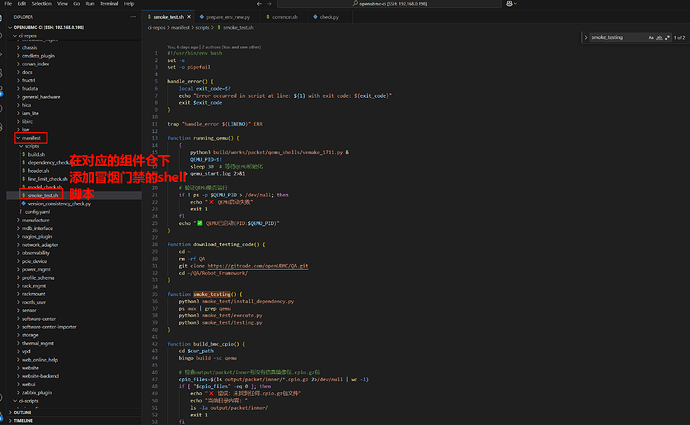Collapse the ci-scripts folder
This screenshot has height=425, width=690.
(29, 401)
